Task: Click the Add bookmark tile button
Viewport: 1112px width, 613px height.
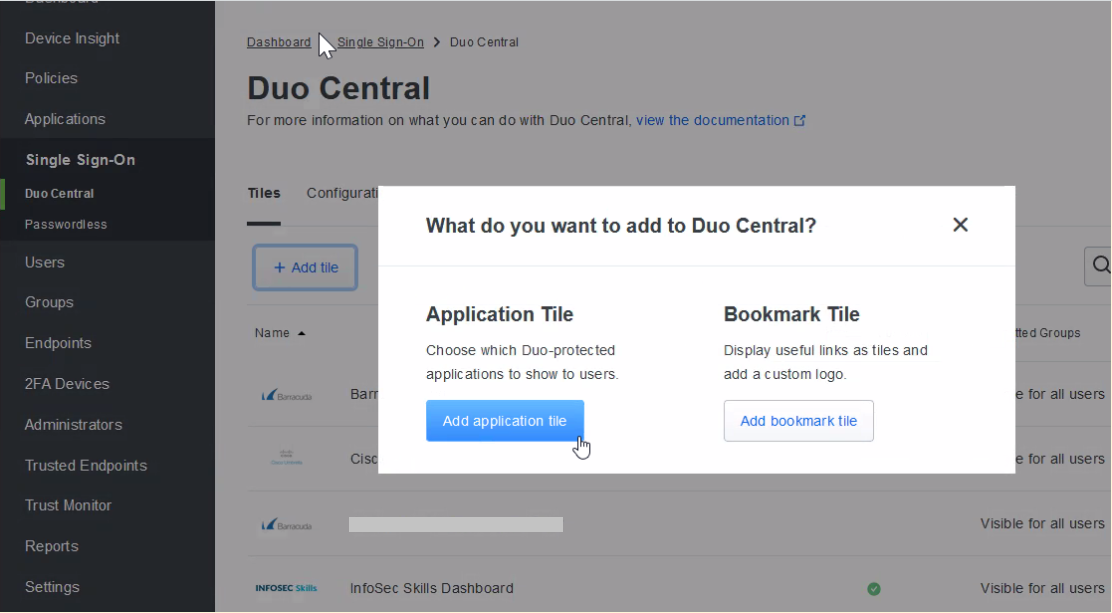Action: [799, 421]
